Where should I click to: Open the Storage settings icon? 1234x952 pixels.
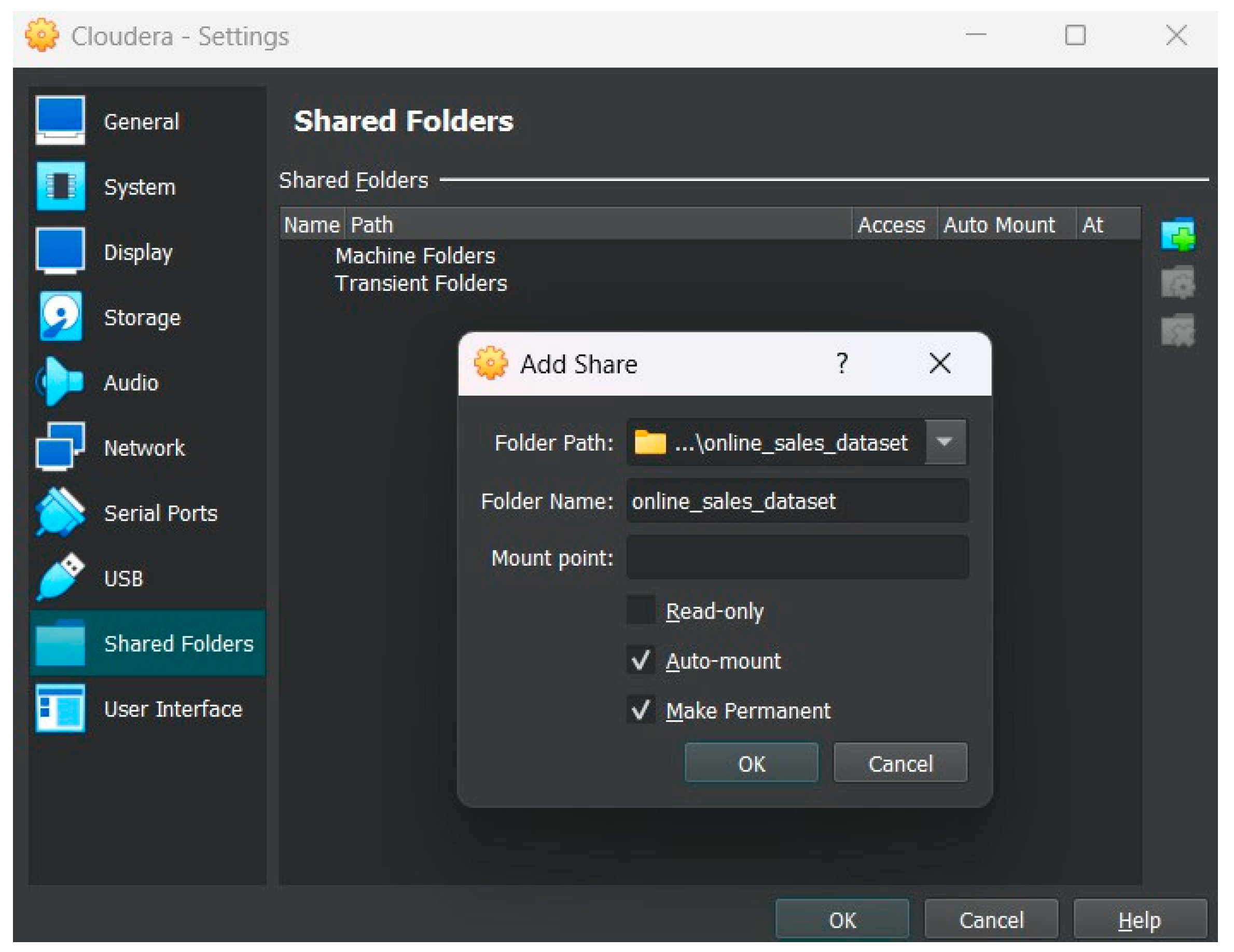[x=60, y=317]
